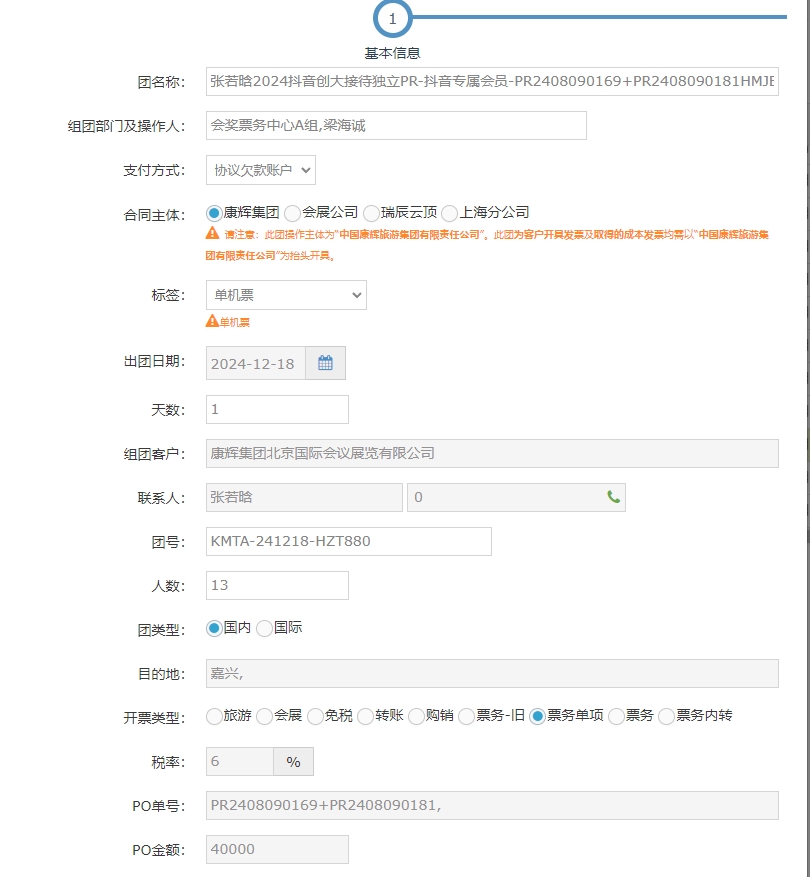Image resolution: width=810 pixels, height=877 pixels.
Task: Choose 上海分公司 radio button
Action: (x=450, y=213)
